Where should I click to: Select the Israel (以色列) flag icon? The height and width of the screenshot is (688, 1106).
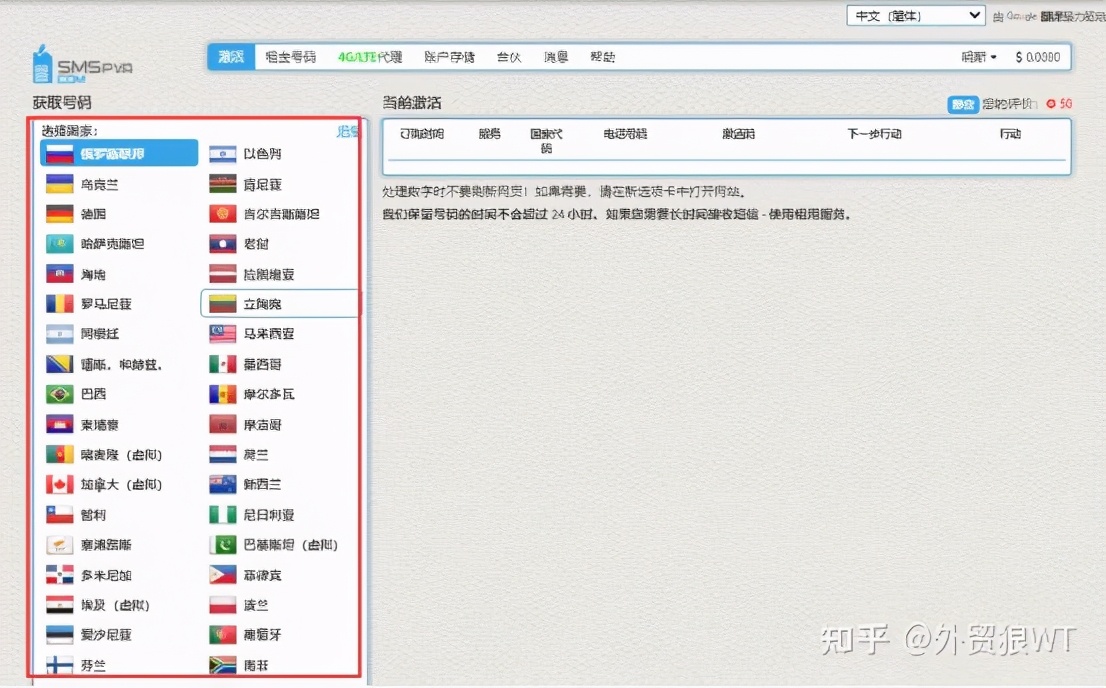pos(223,153)
